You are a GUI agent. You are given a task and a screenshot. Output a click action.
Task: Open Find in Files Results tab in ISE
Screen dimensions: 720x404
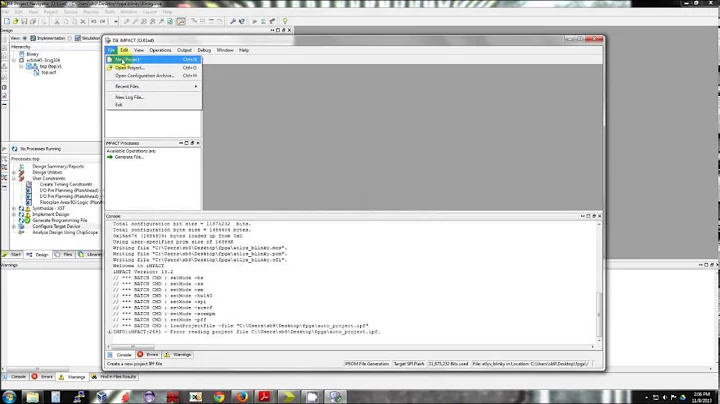tap(114, 376)
